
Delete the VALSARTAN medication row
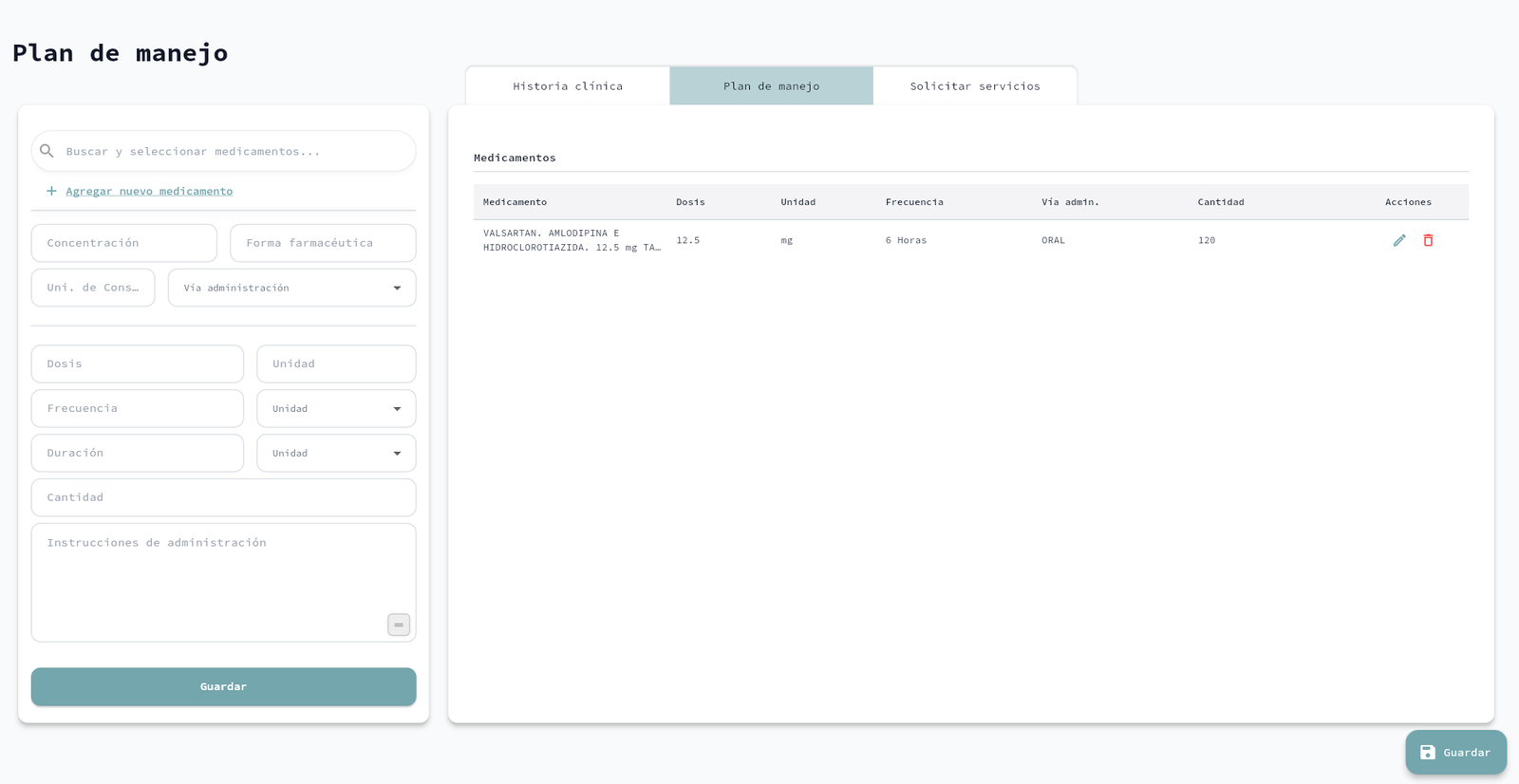point(1428,240)
